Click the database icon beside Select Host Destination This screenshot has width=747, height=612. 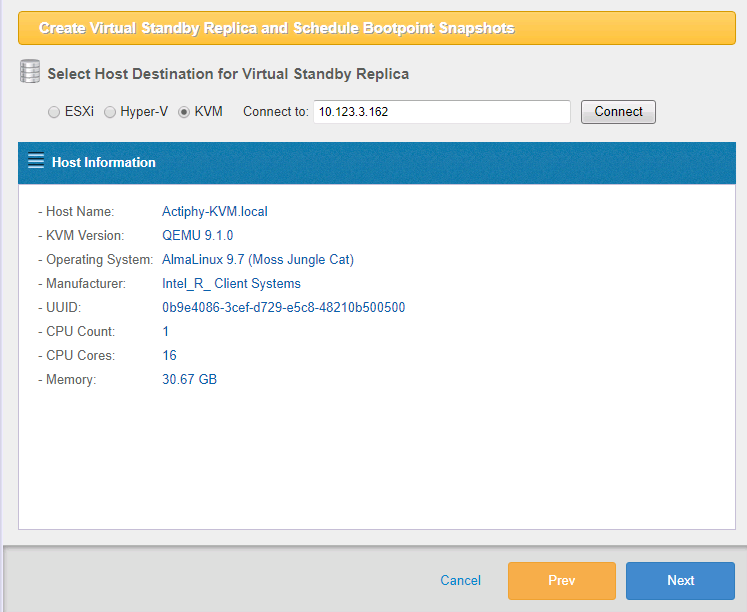[30, 73]
